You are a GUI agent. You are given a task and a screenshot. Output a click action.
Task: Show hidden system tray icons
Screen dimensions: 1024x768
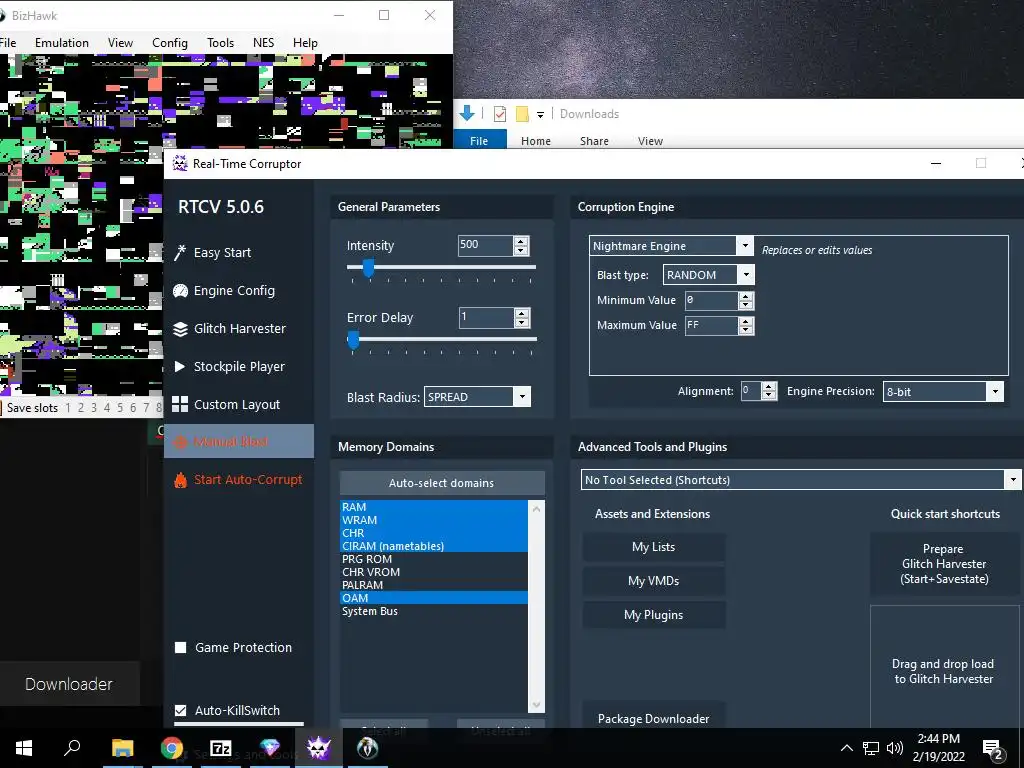[x=846, y=748]
